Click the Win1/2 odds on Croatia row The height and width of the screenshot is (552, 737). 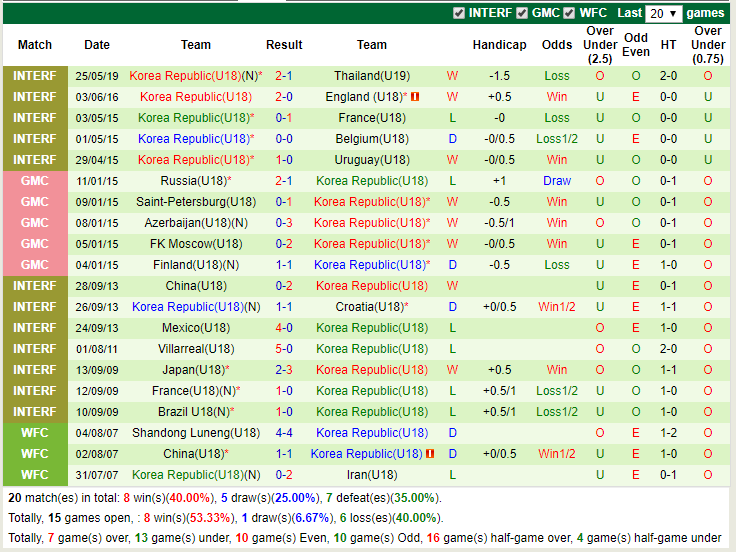coord(557,307)
